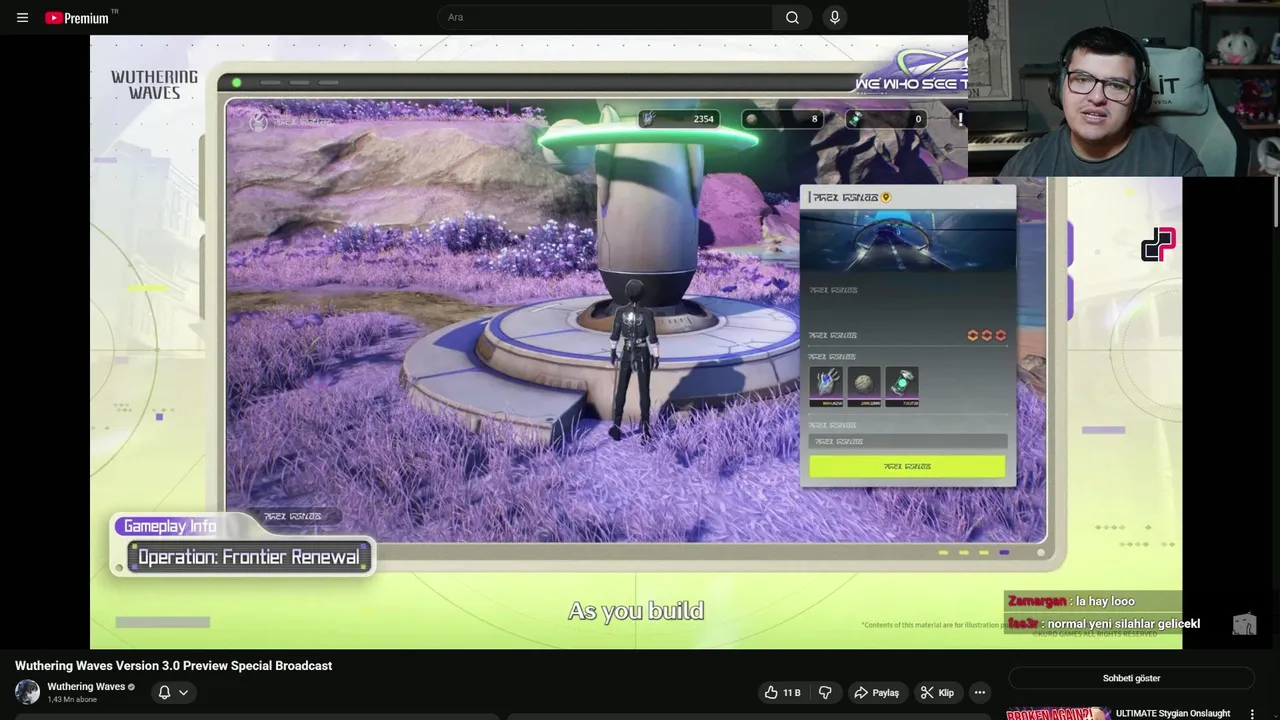Click the recommended video thumbnail BROKEN AGAIN
This screenshot has height=720, width=1280.
[1058, 714]
